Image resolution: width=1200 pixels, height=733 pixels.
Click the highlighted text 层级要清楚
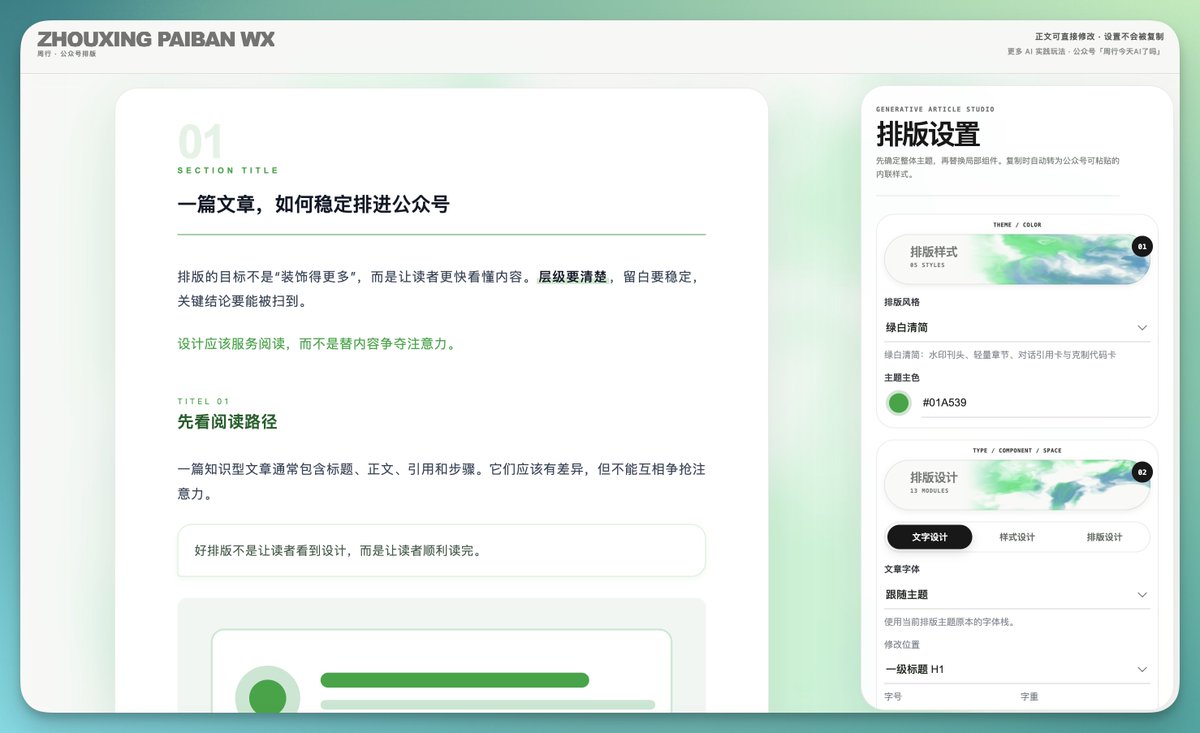tap(573, 277)
